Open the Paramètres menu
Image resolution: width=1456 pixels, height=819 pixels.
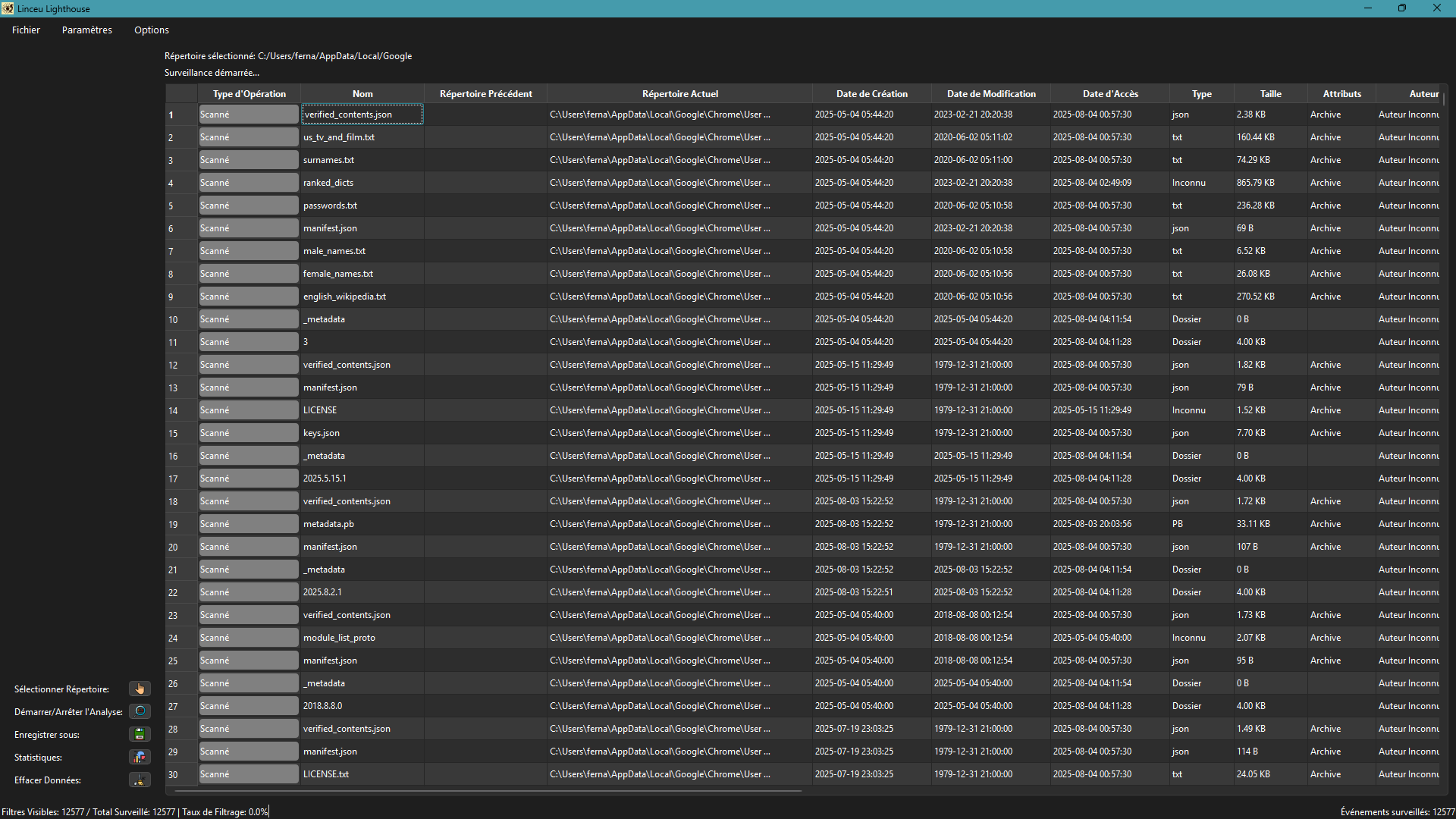86,30
